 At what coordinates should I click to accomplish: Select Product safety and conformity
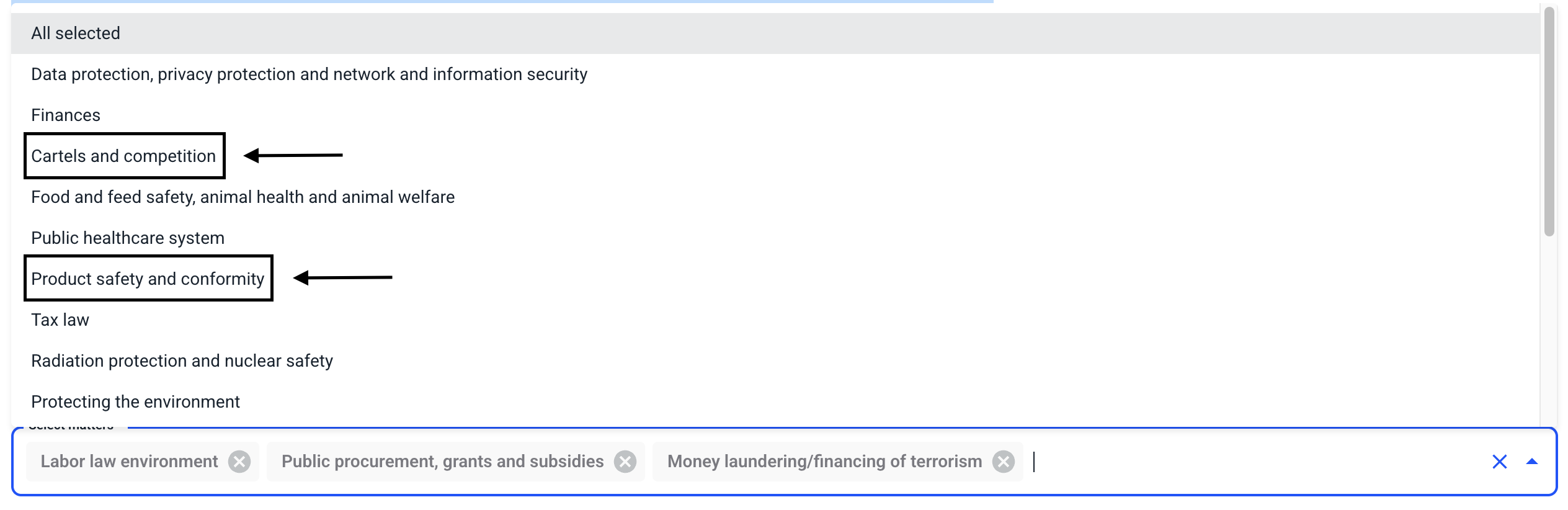pos(148,279)
